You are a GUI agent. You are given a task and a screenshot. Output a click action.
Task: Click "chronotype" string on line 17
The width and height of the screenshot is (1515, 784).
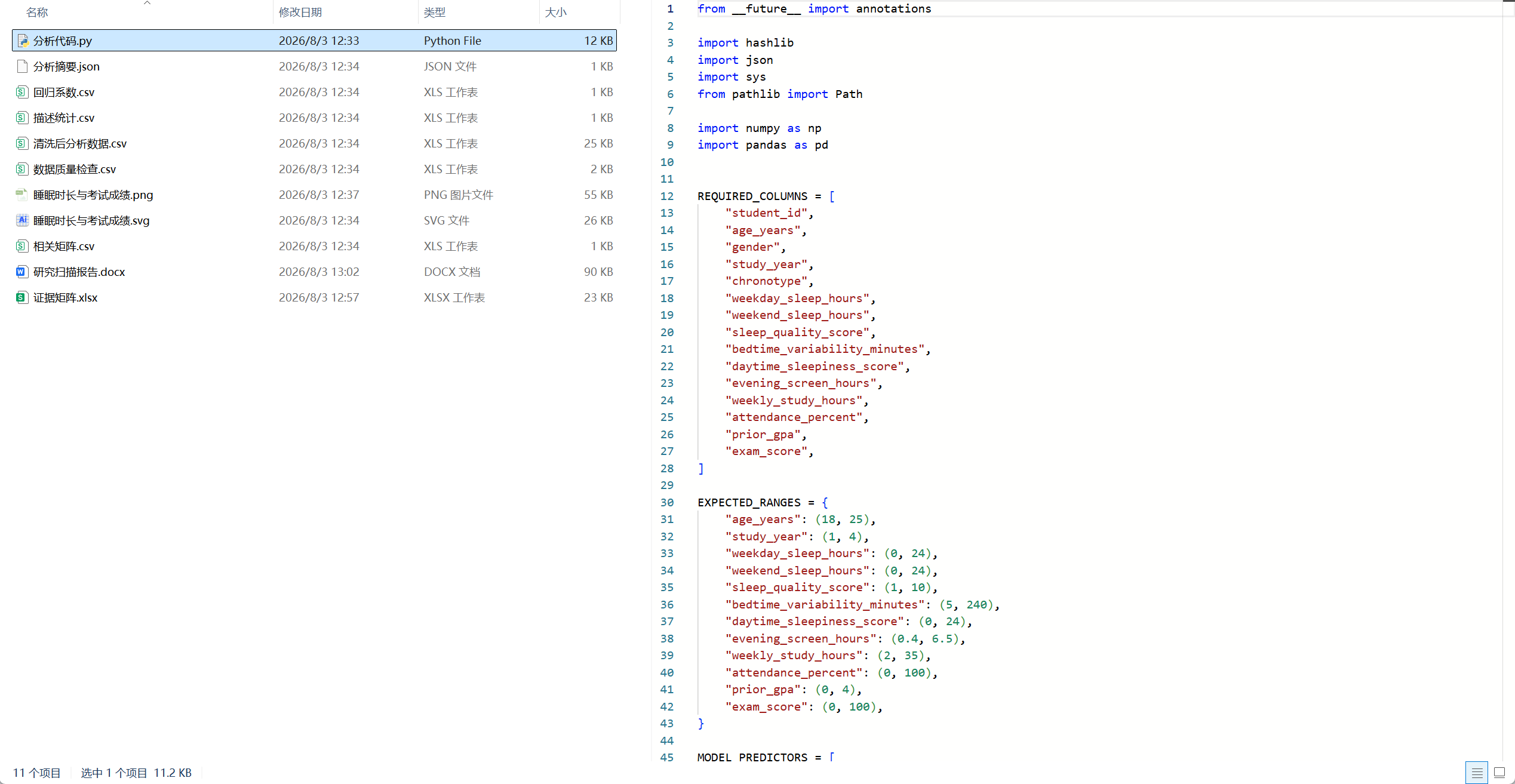point(767,281)
